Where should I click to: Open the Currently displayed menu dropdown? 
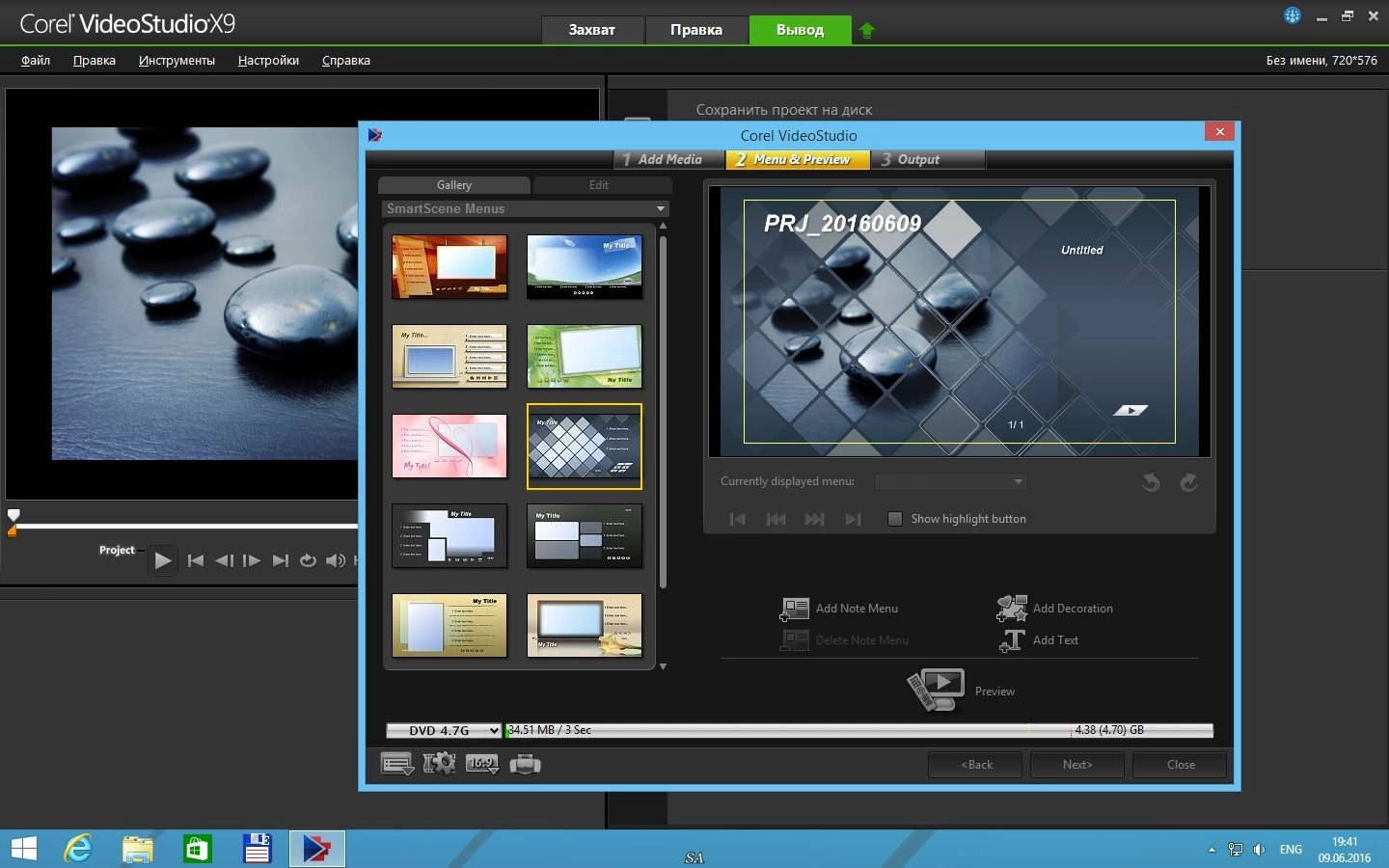pyautogui.click(x=950, y=481)
